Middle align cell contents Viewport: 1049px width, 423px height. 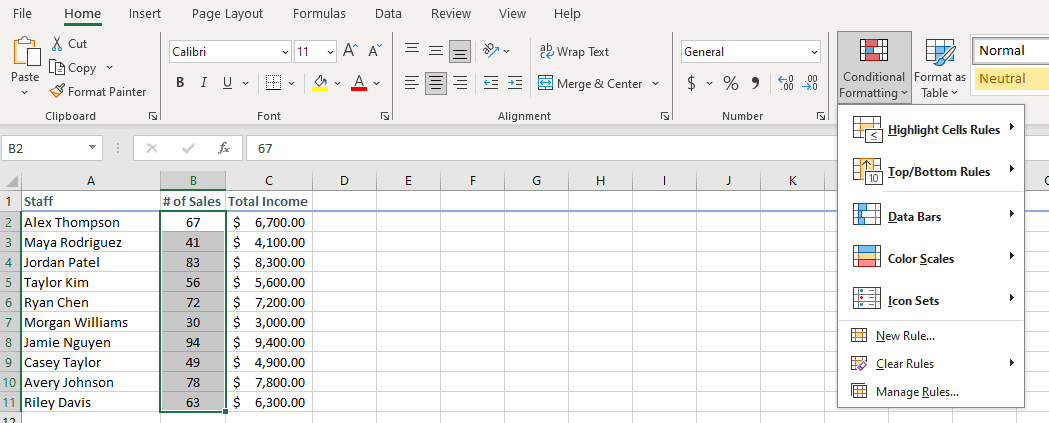pyautogui.click(x=436, y=51)
